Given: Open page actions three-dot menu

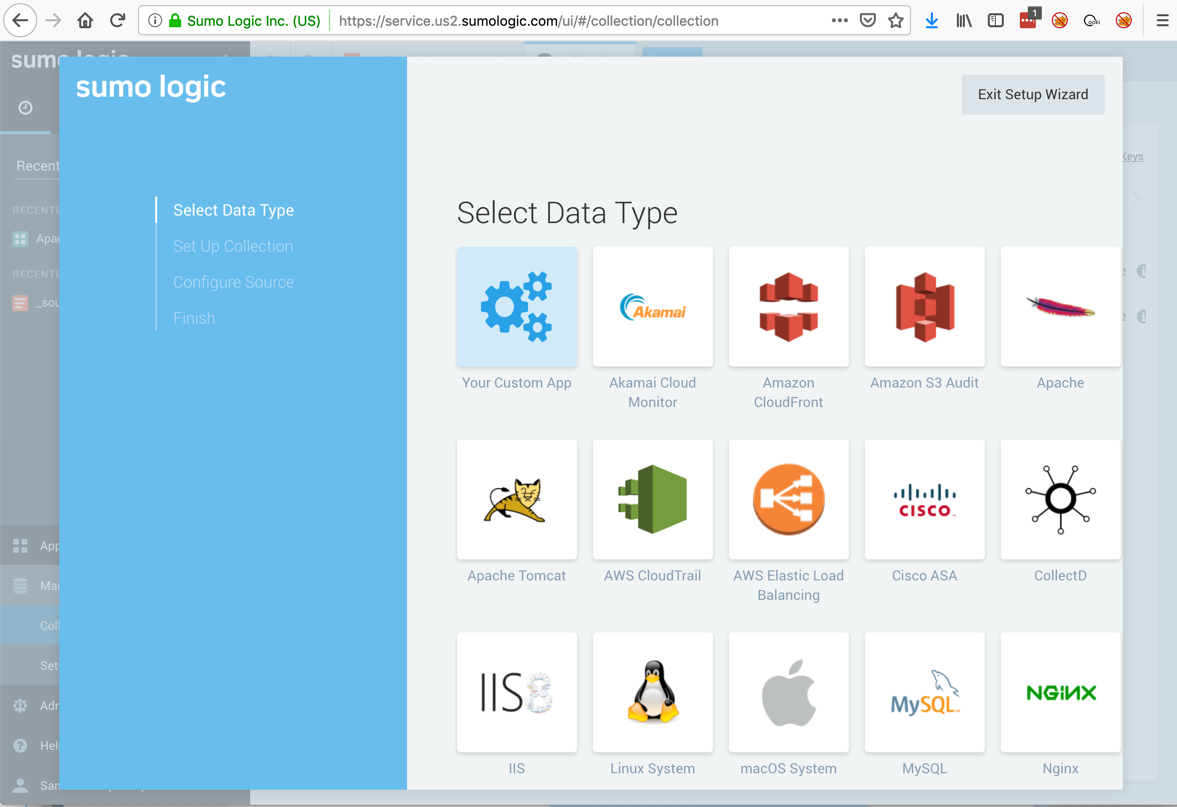Looking at the screenshot, I should (839, 20).
